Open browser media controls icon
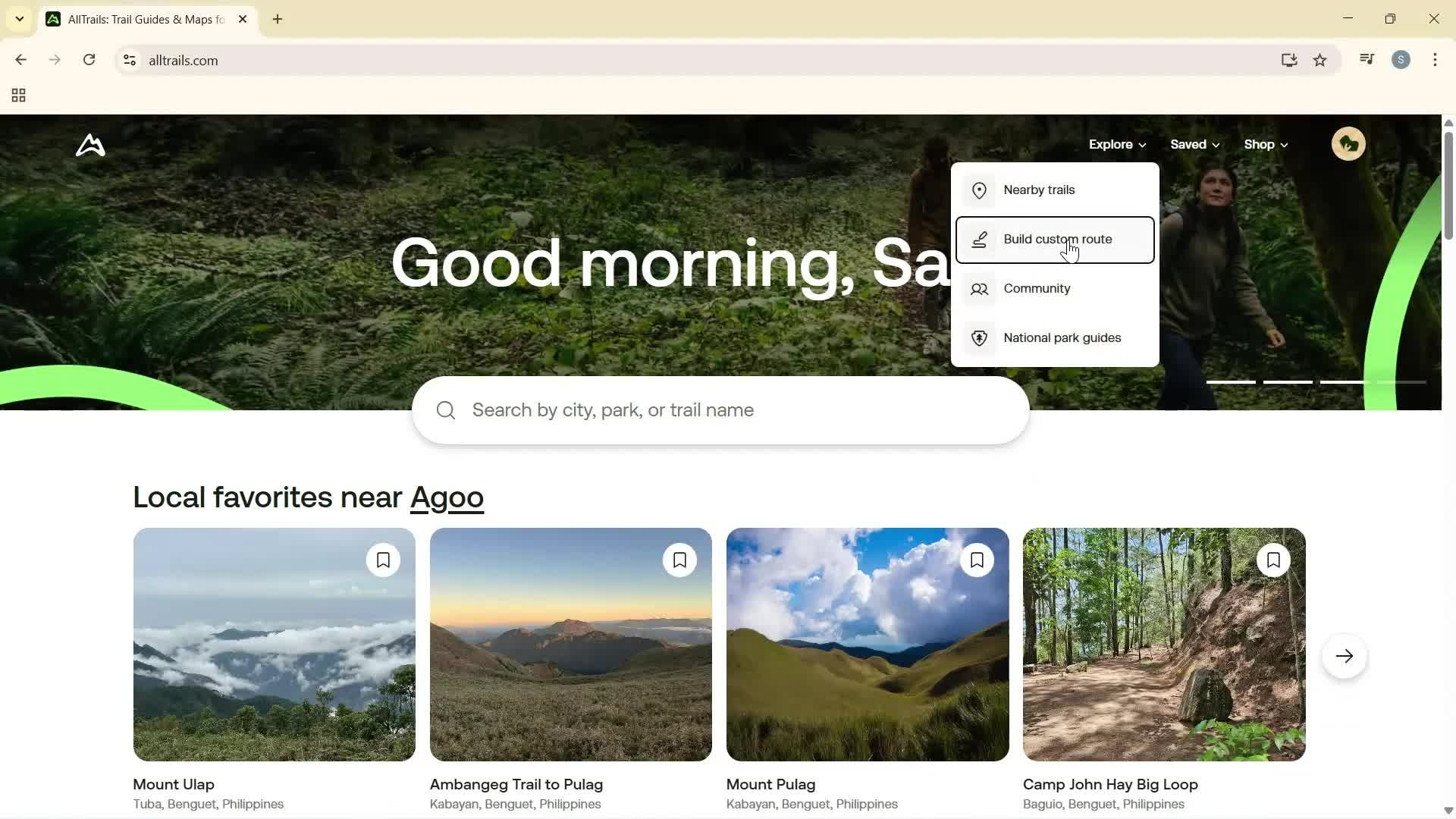This screenshot has height=819, width=1456. [x=1367, y=59]
